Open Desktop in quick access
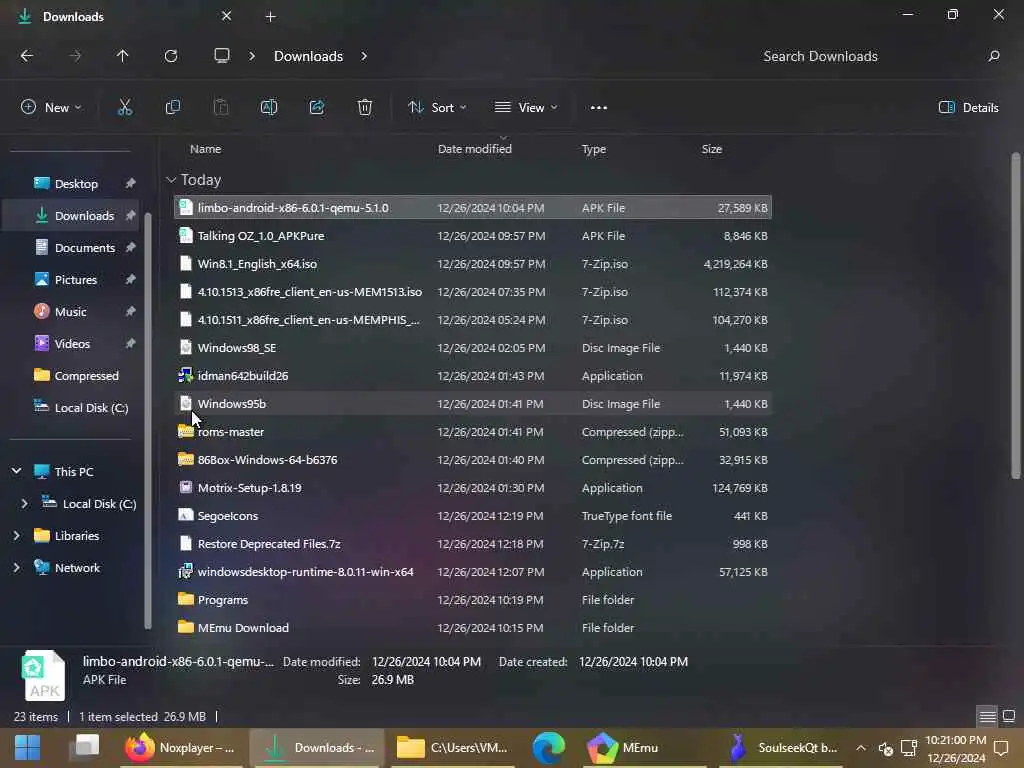The width and height of the screenshot is (1024, 768). 74,184
